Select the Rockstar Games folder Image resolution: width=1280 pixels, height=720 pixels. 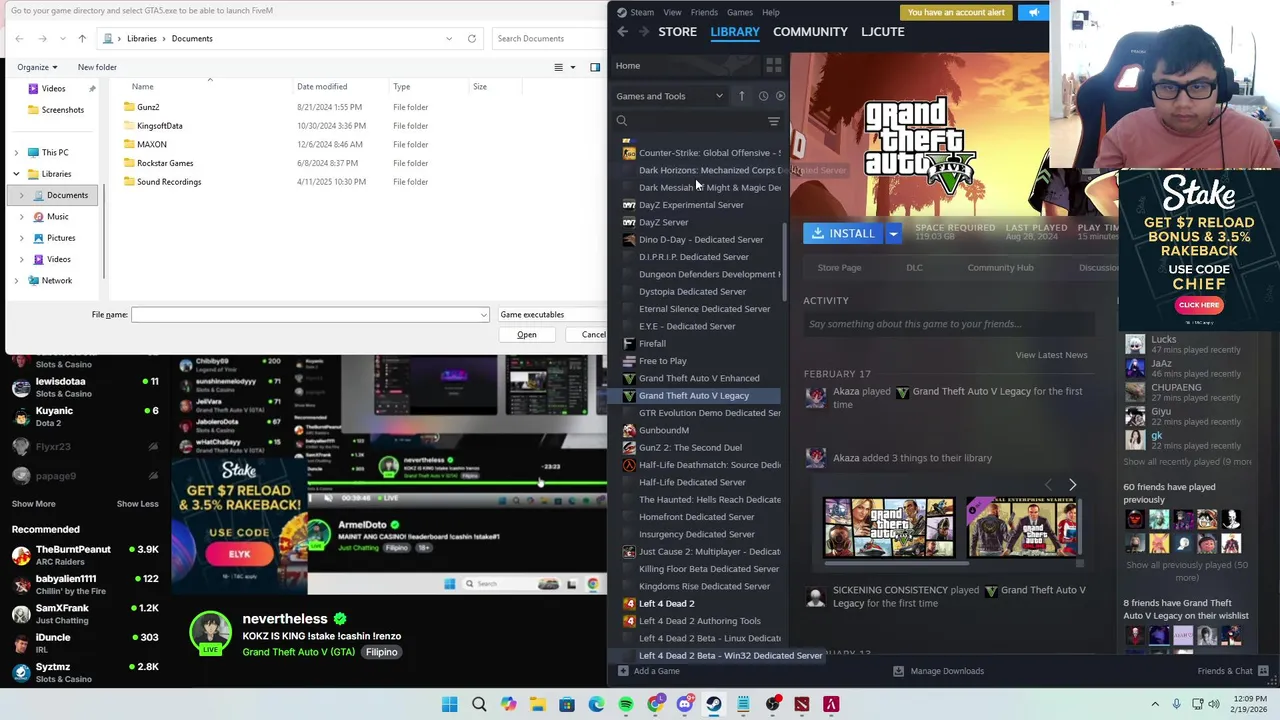(165, 163)
